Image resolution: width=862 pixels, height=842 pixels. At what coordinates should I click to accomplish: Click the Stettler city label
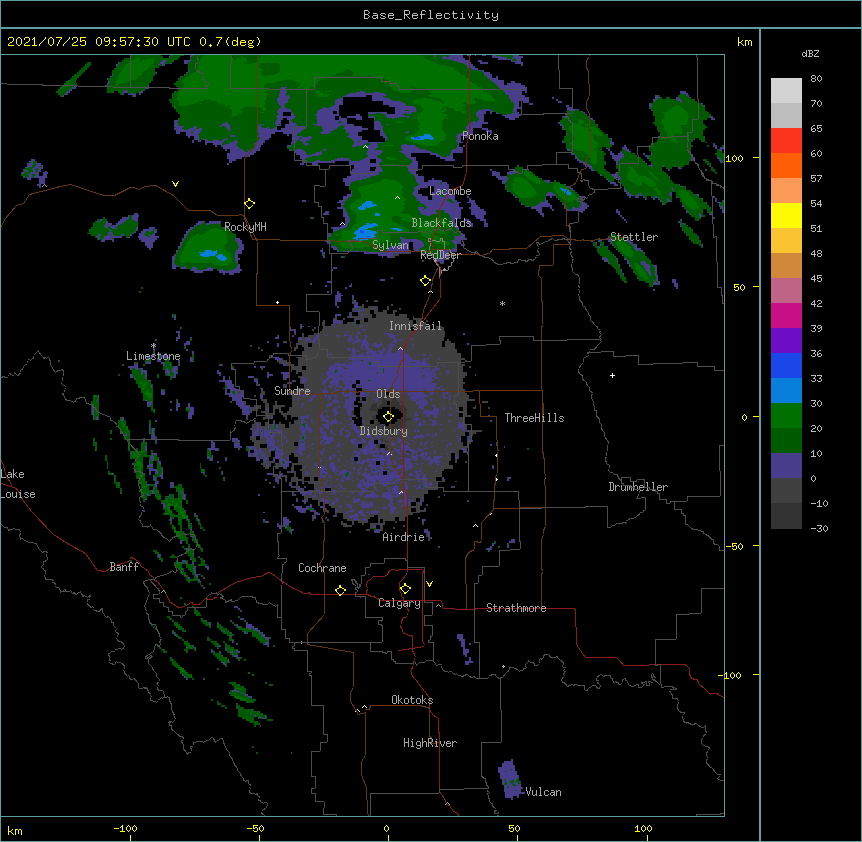point(634,237)
